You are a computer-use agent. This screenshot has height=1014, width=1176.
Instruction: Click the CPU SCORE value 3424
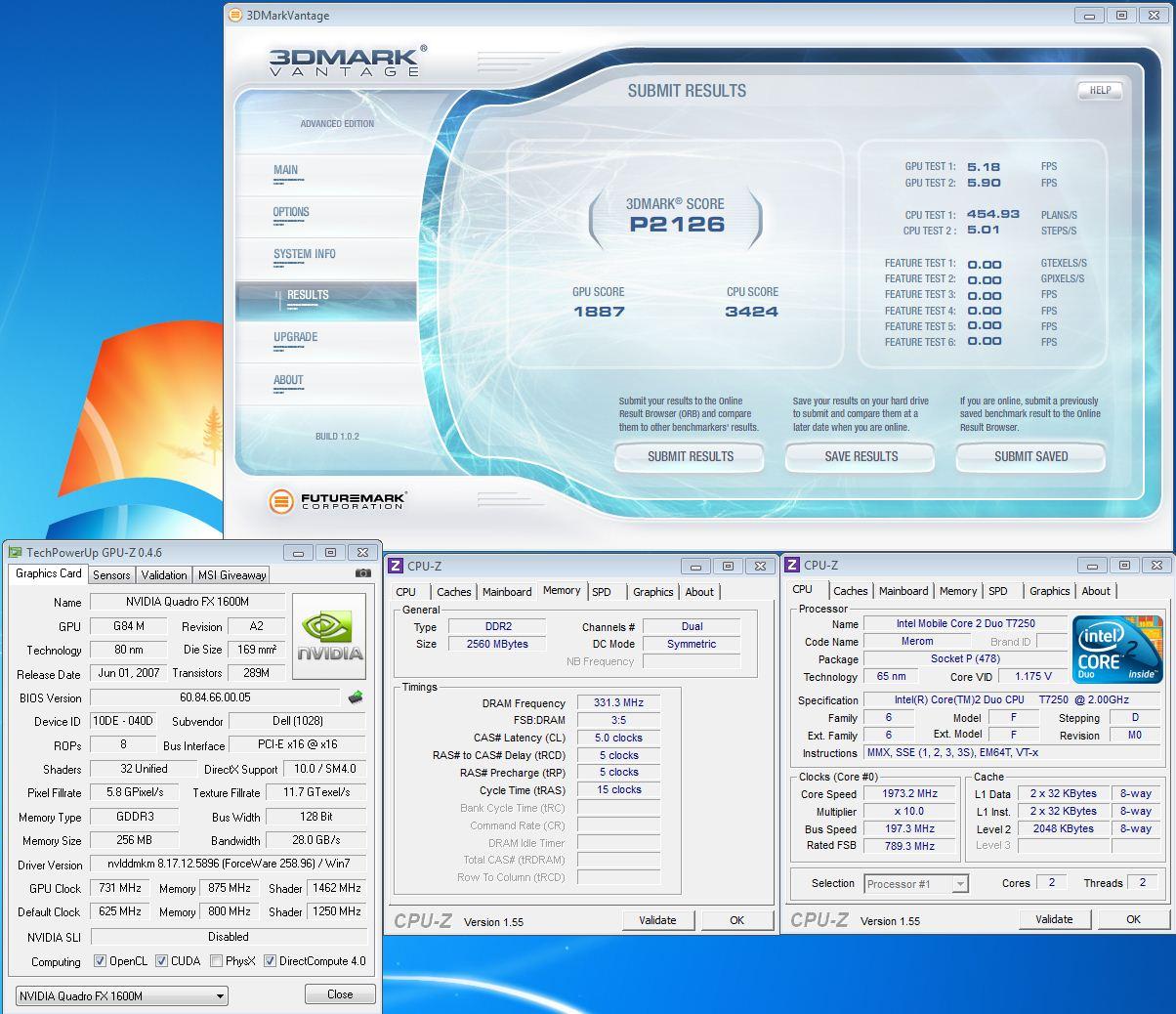click(752, 312)
